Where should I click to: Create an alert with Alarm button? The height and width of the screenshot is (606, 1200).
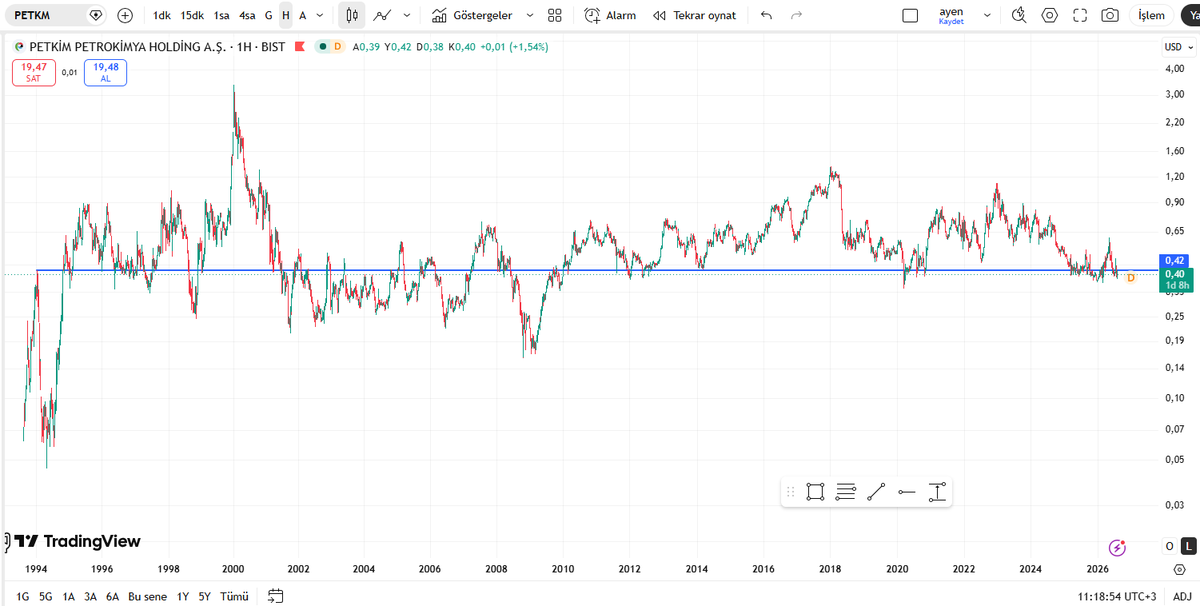[610, 15]
